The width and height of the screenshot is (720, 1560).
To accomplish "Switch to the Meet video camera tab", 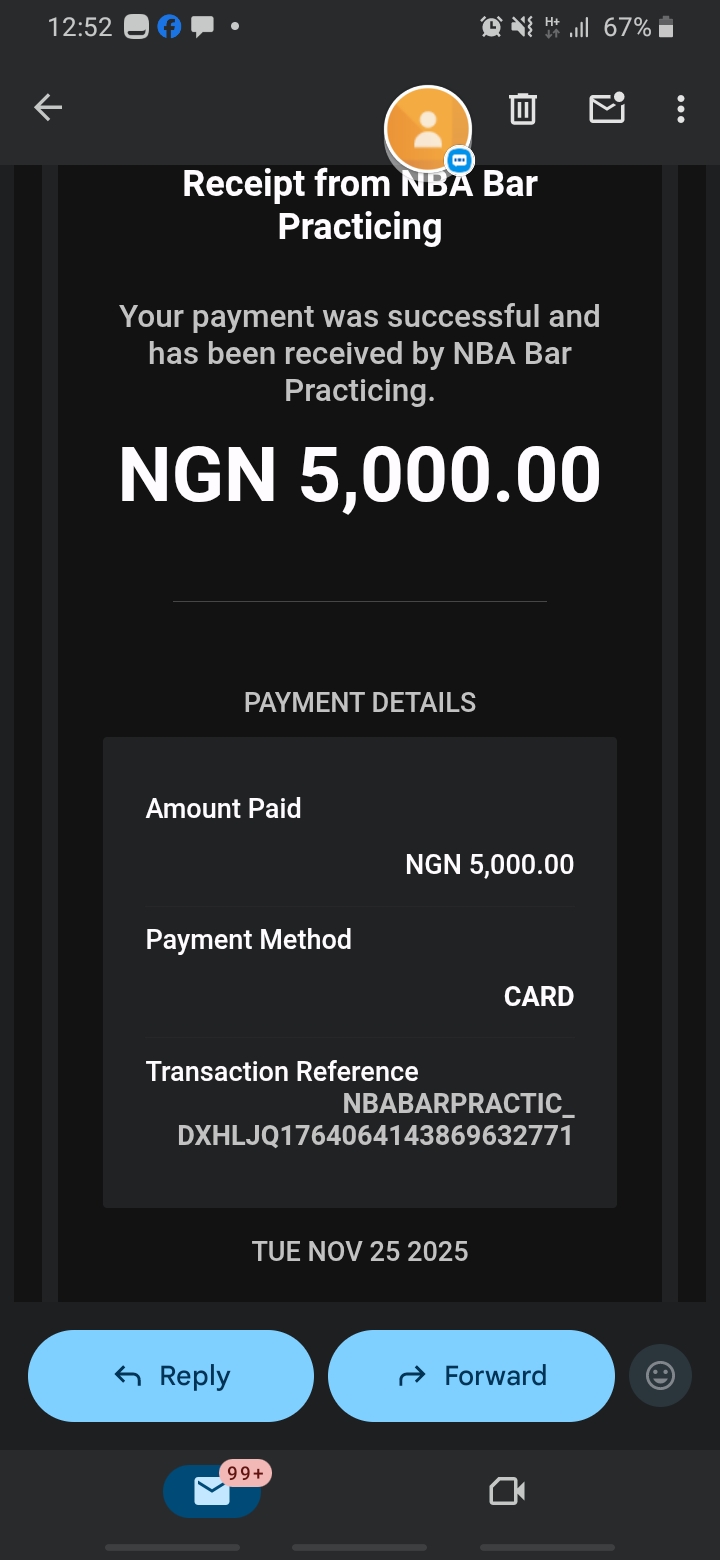I will (507, 1491).
